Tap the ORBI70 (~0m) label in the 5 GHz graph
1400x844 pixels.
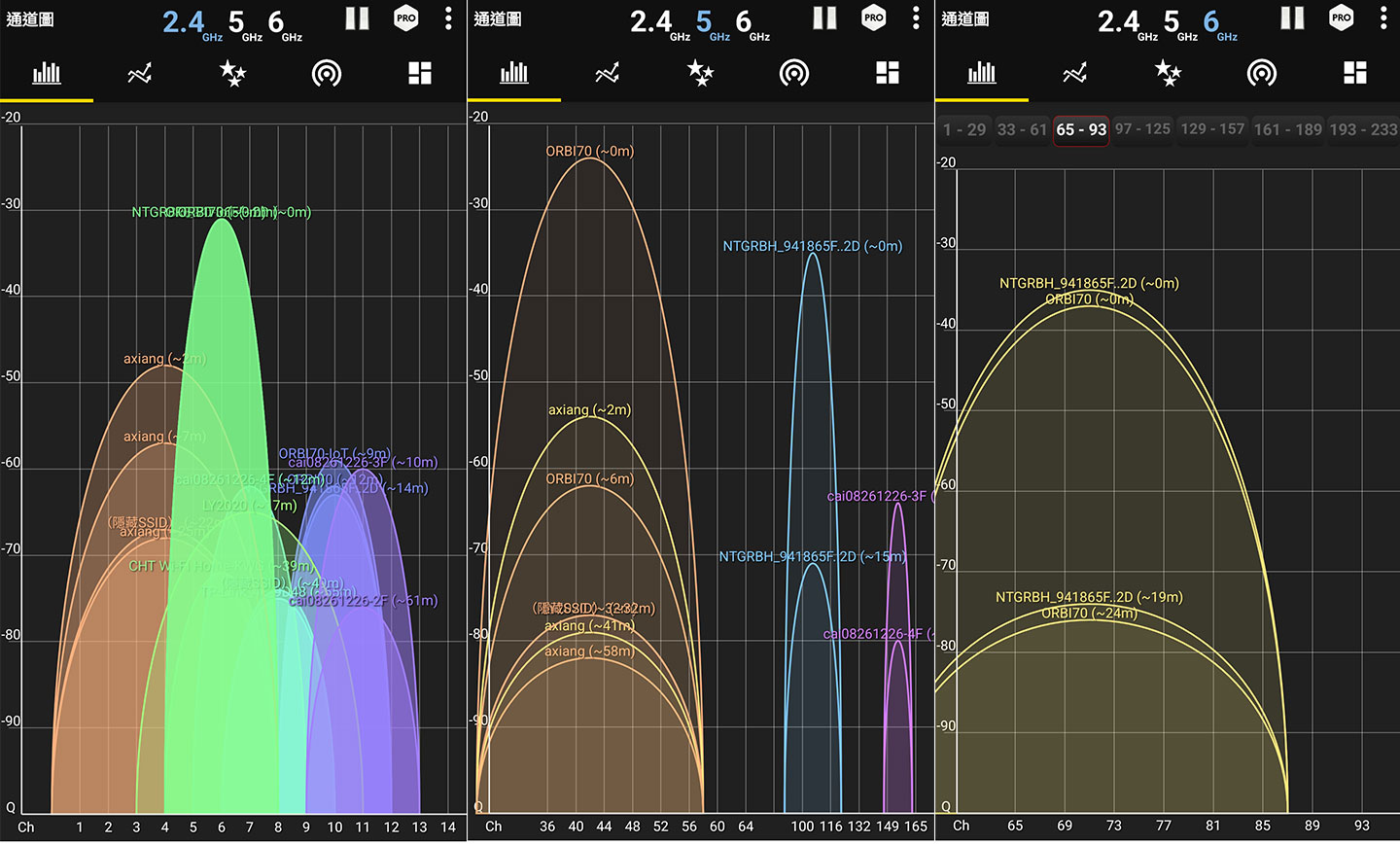(x=589, y=151)
